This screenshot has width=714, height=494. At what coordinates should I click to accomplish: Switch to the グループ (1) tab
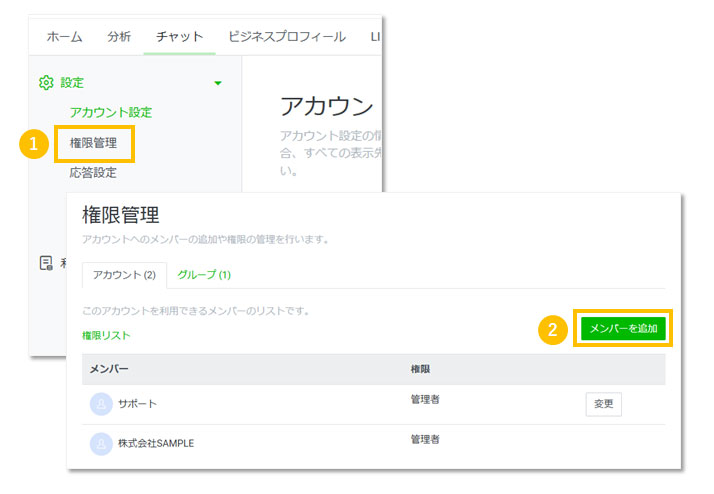point(204,274)
